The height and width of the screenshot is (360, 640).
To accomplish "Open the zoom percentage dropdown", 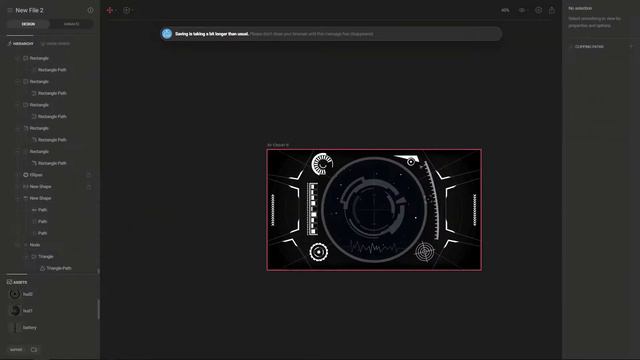I will click(x=505, y=11).
